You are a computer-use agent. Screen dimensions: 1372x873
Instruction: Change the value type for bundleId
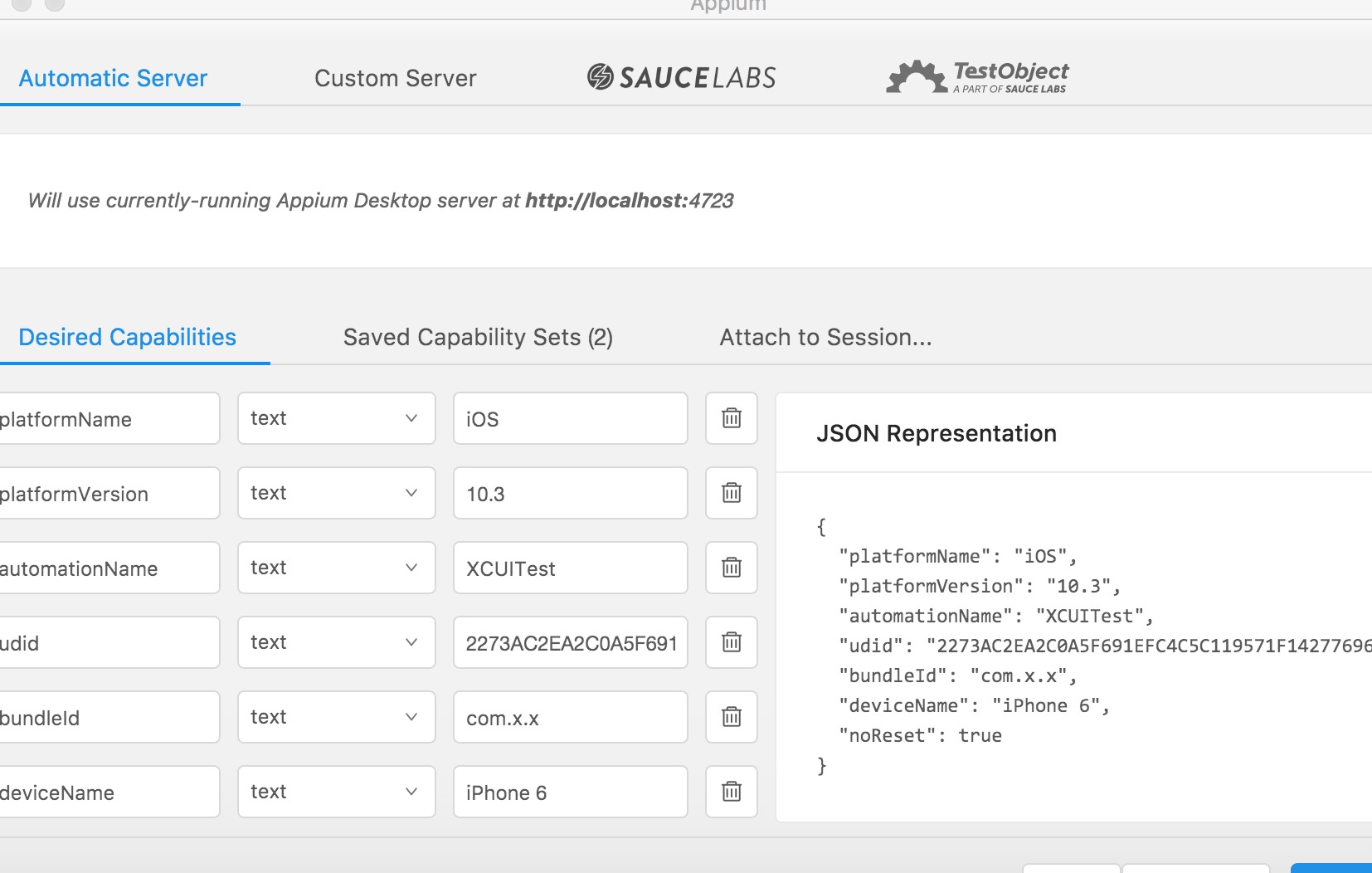[337, 717]
